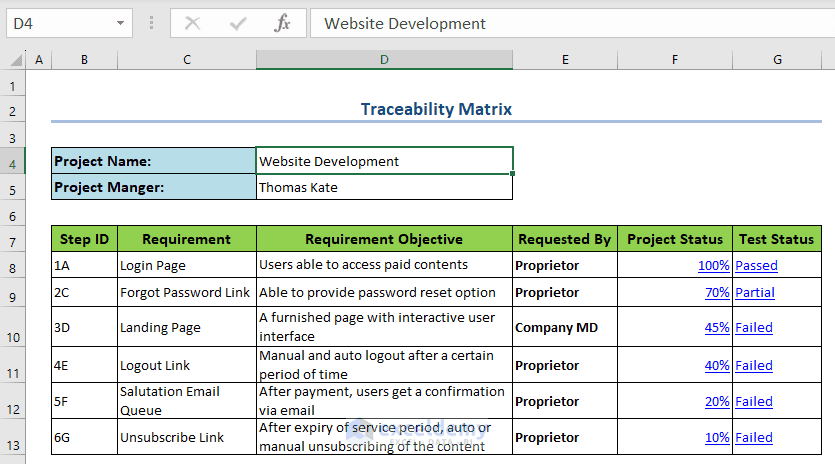Open the 100% project status link
The height and width of the screenshot is (464, 835).
click(x=713, y=265)
